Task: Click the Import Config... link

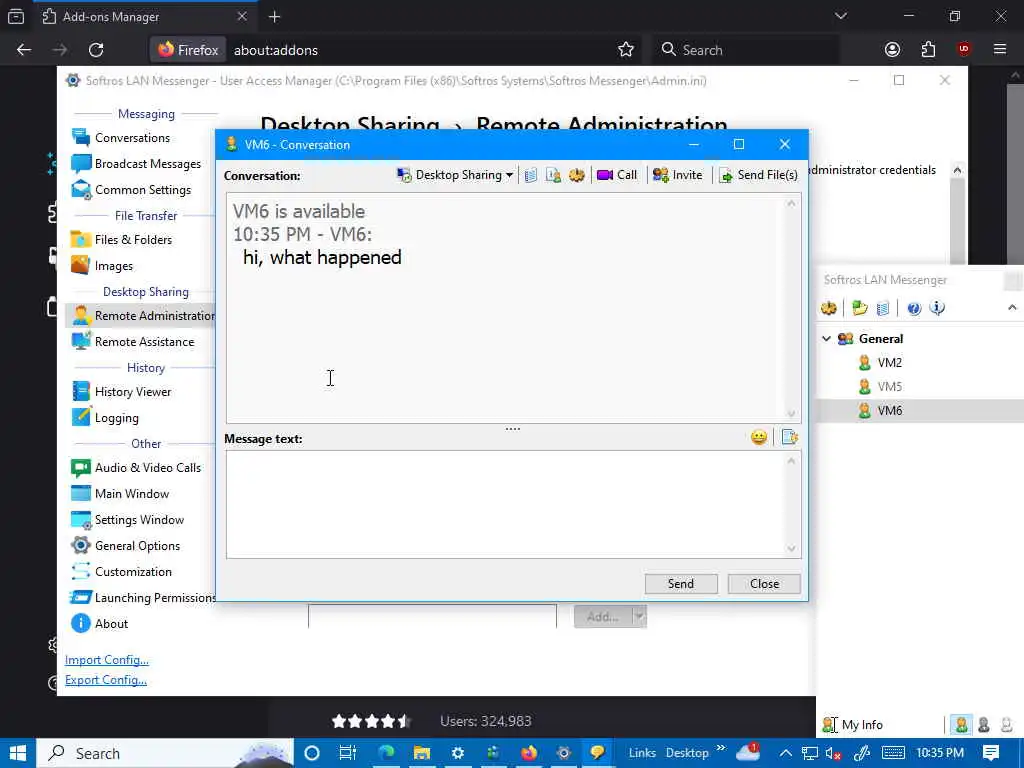Action: point(107,660)
